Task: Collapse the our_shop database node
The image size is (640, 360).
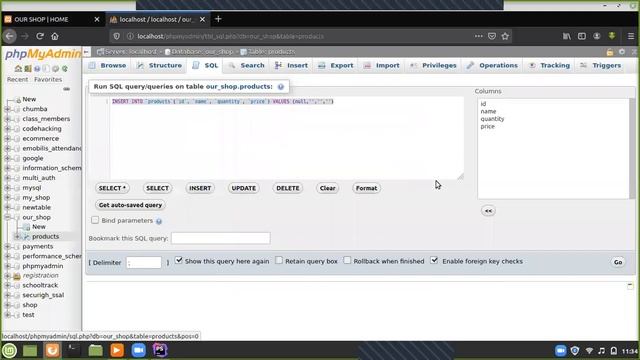Action: coord(7,217)
